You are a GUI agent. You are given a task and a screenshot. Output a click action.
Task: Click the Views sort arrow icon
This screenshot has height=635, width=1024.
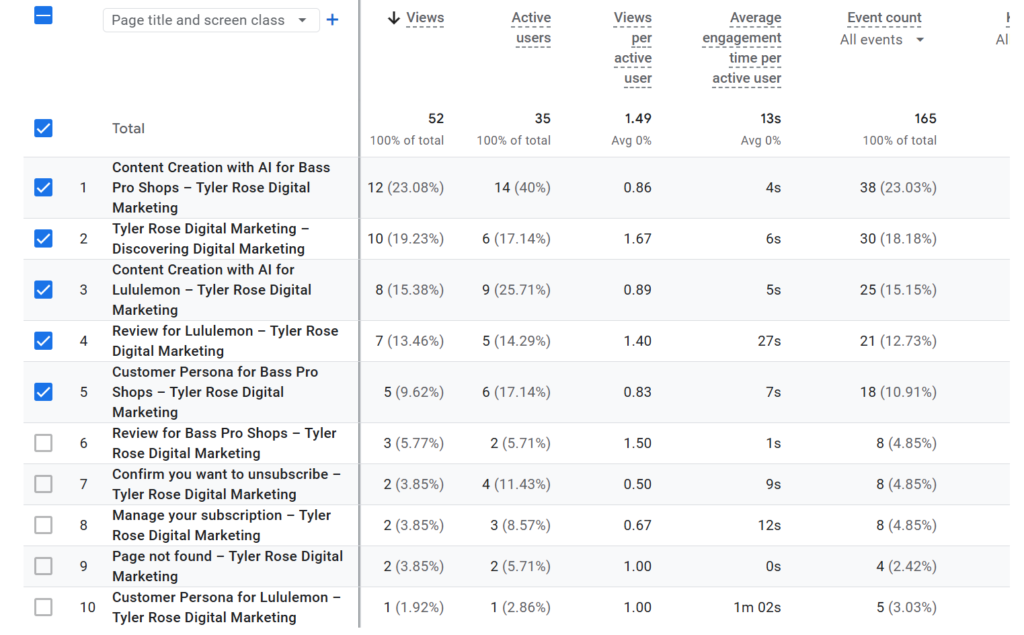tap(393, 18)
